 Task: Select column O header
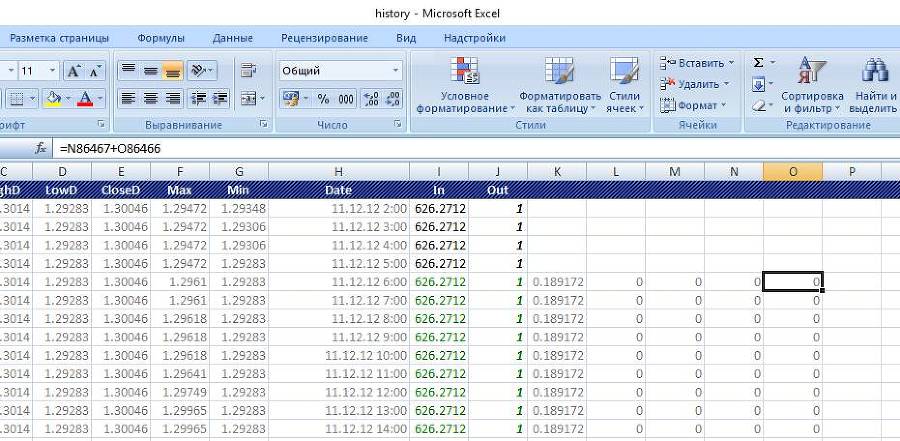pos(793,172)
